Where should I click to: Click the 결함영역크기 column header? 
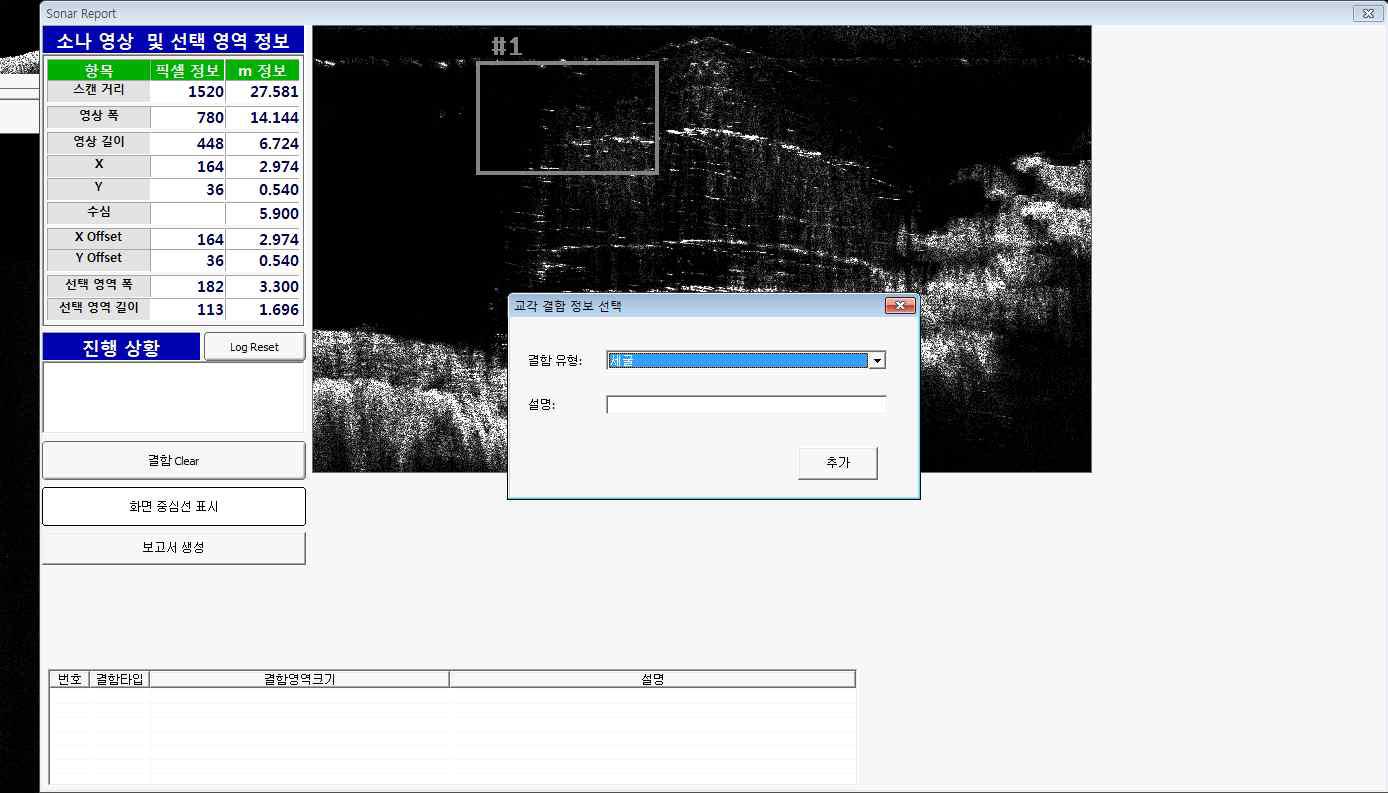tap(299, 679)
